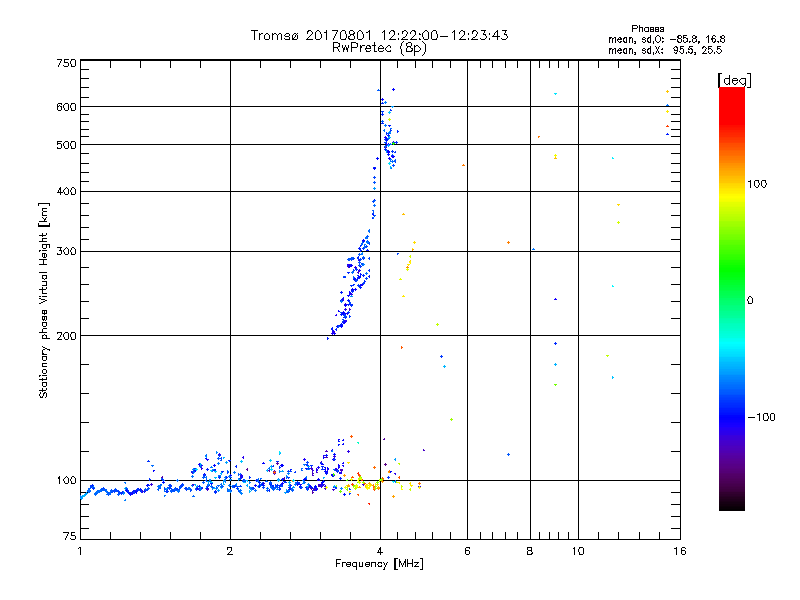
Task: Click the y-axis tick label "75"
Action: [x=70, y=536]
